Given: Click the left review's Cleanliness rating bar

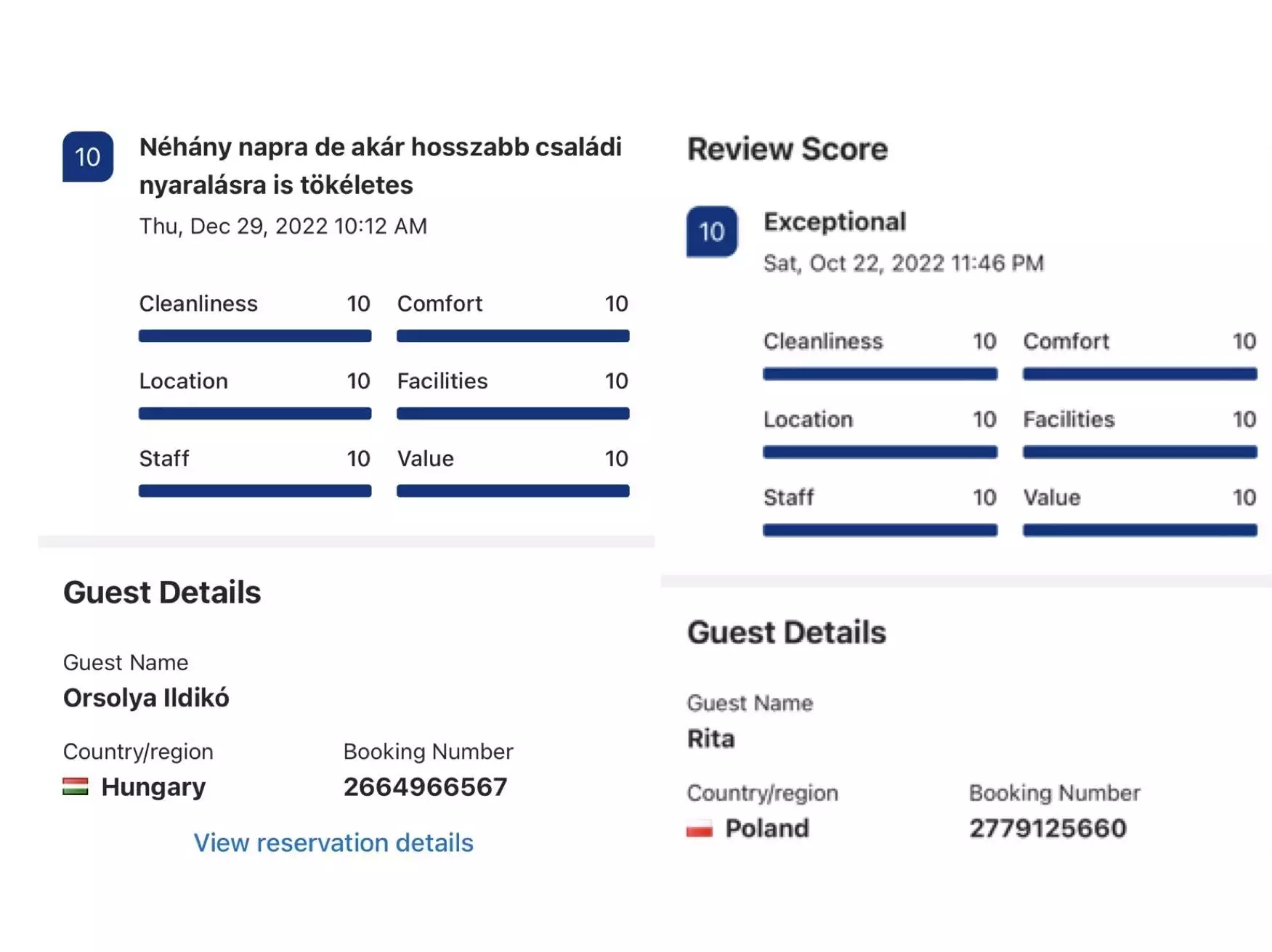Looking at the screenshot, I should point(255,336).
